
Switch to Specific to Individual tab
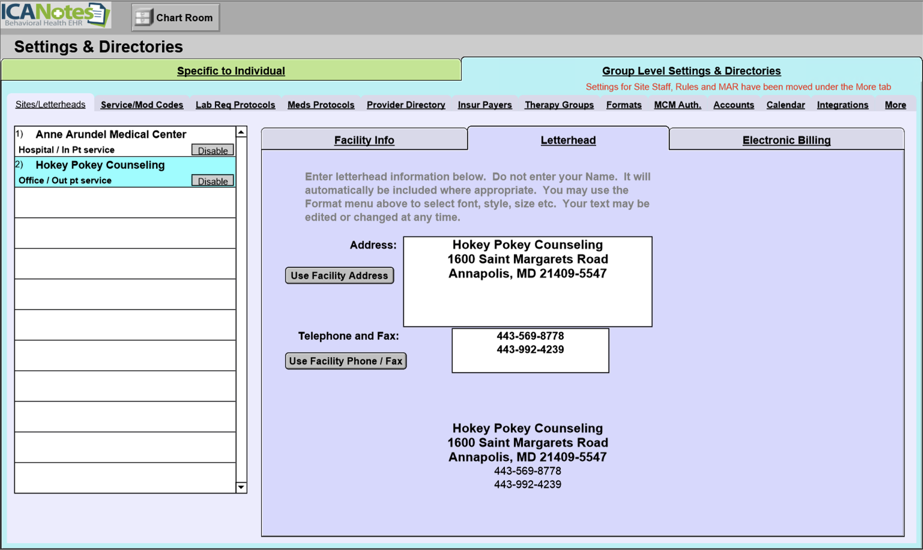tap(231, 71)
